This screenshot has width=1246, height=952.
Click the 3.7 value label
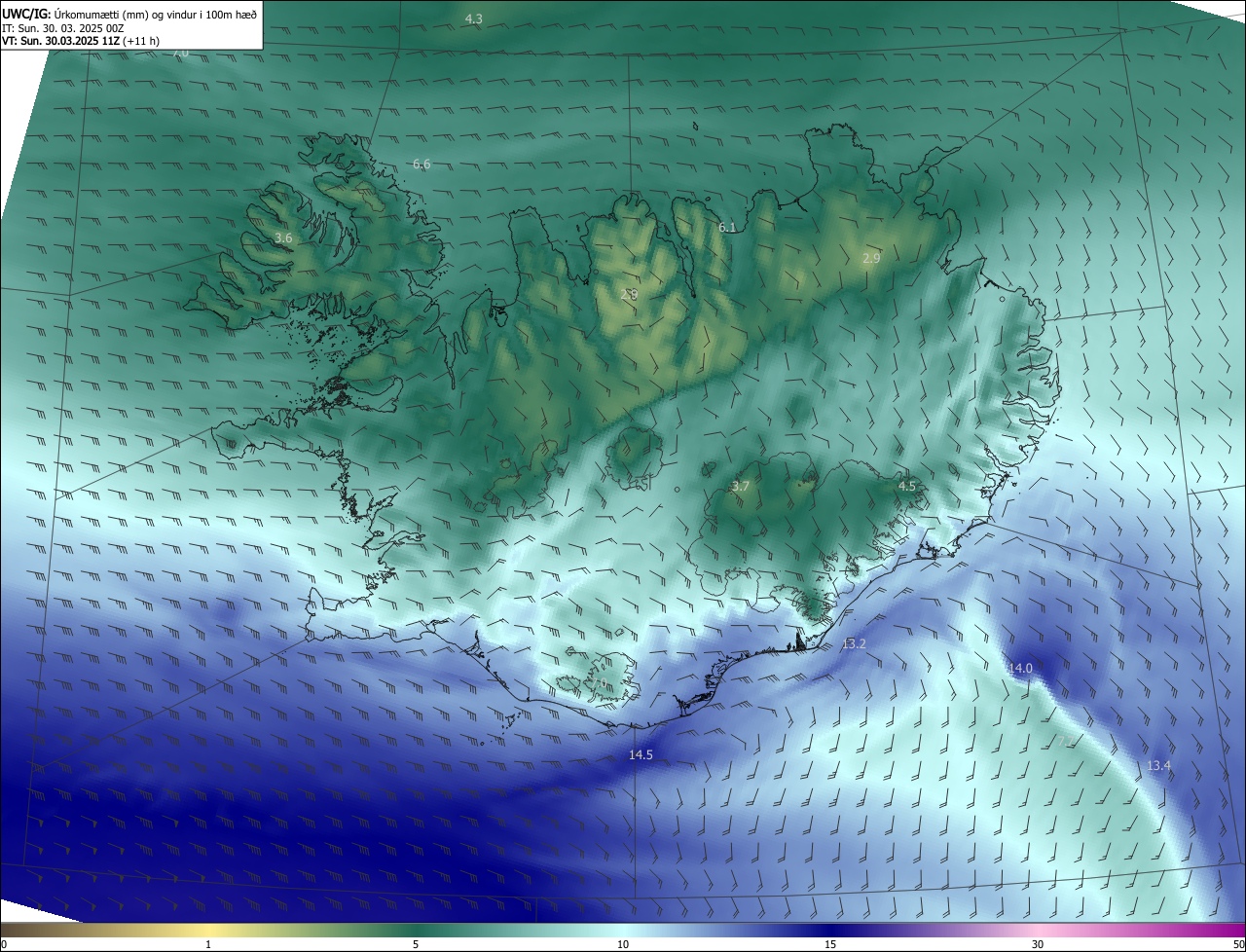(741, 486)
